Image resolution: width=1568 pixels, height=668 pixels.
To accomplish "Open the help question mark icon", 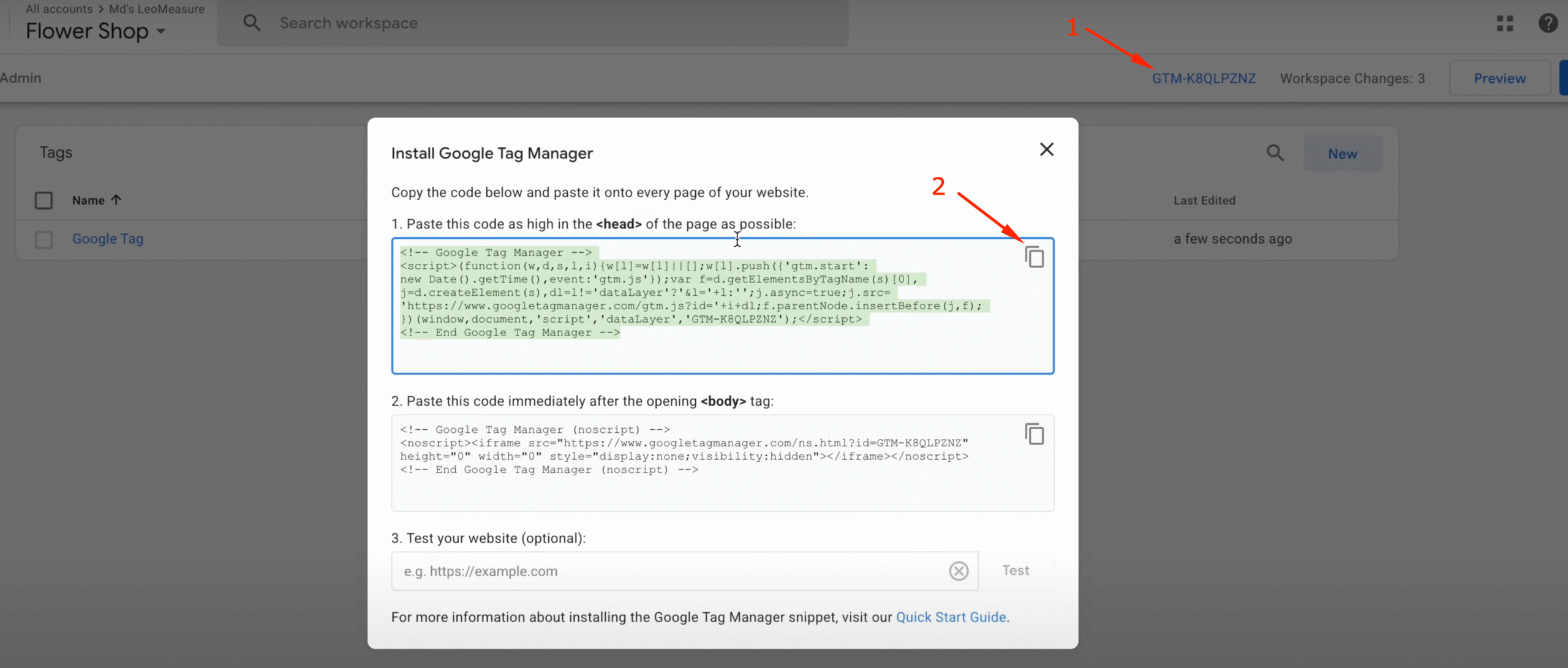I will [1548, 23].
